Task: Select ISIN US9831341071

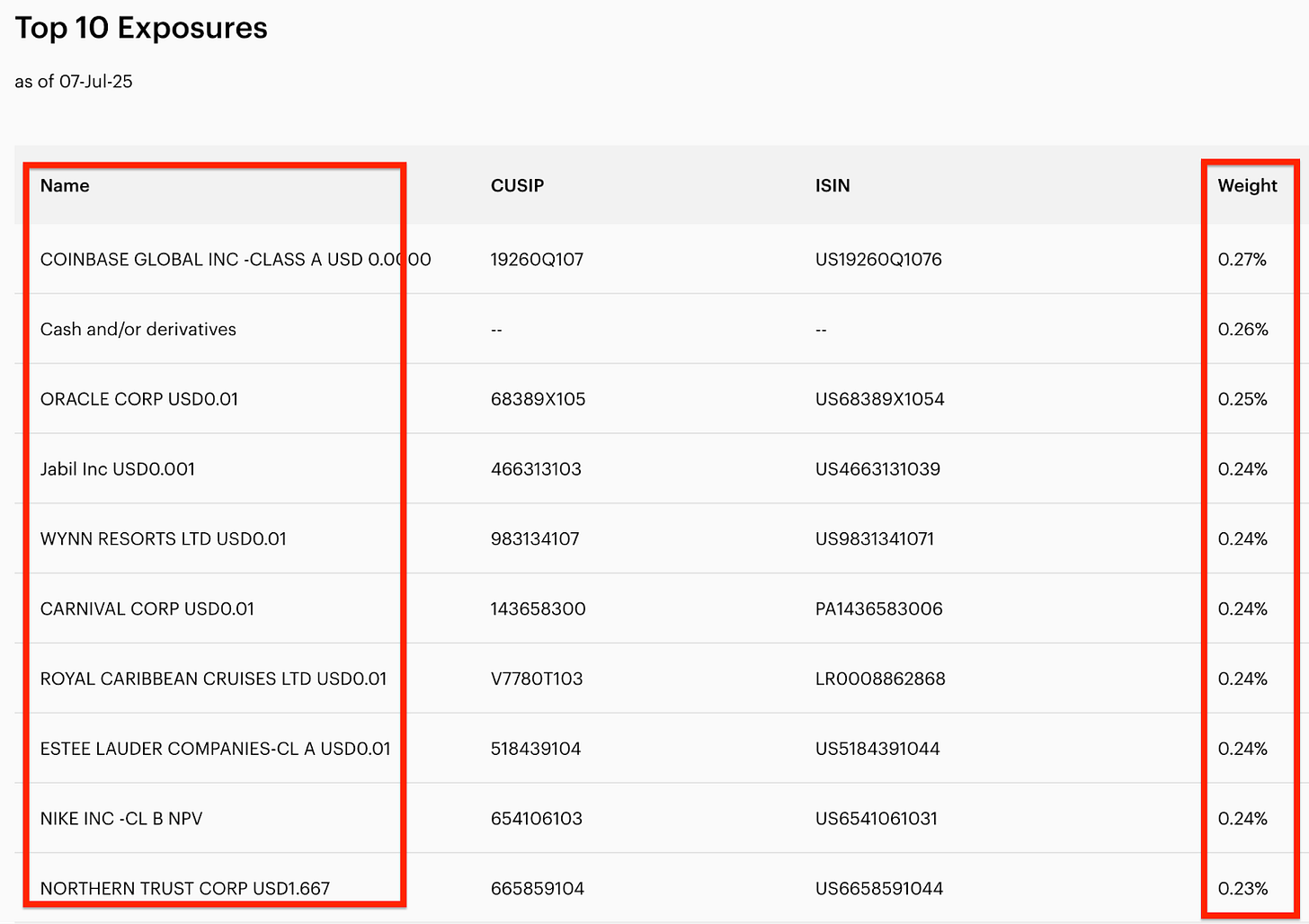Action: pos(875,538)
